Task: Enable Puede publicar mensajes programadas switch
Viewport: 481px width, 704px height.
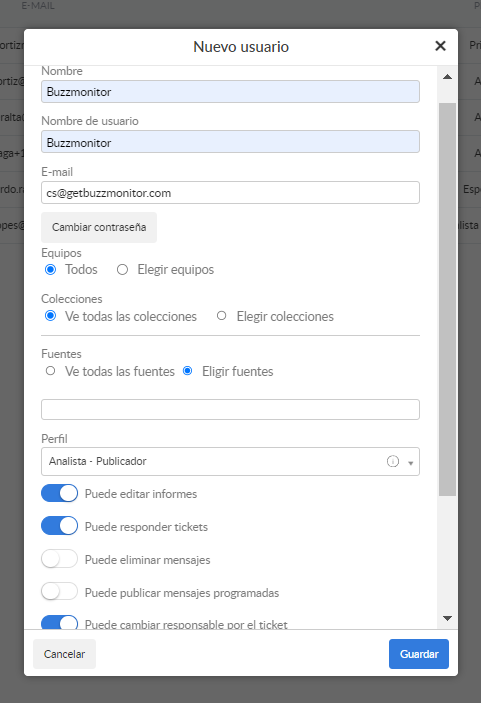Action: tap(59, 592)
